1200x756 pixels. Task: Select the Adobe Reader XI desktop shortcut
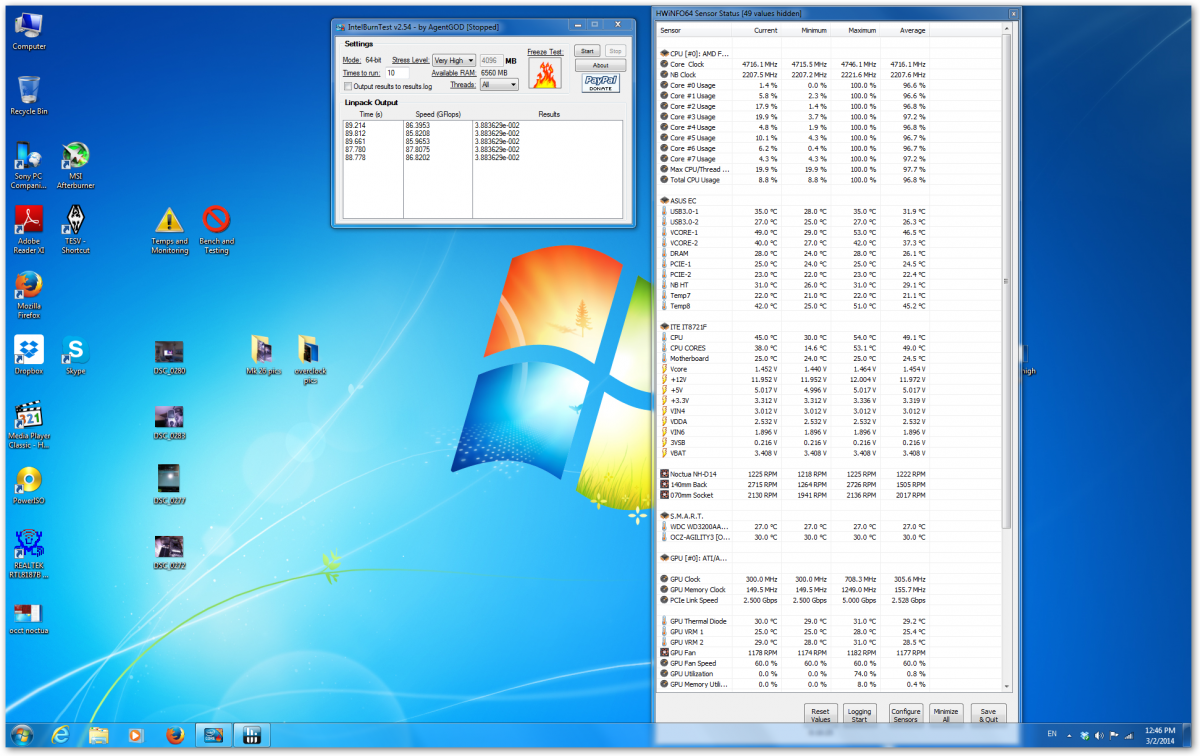[29, 231]
